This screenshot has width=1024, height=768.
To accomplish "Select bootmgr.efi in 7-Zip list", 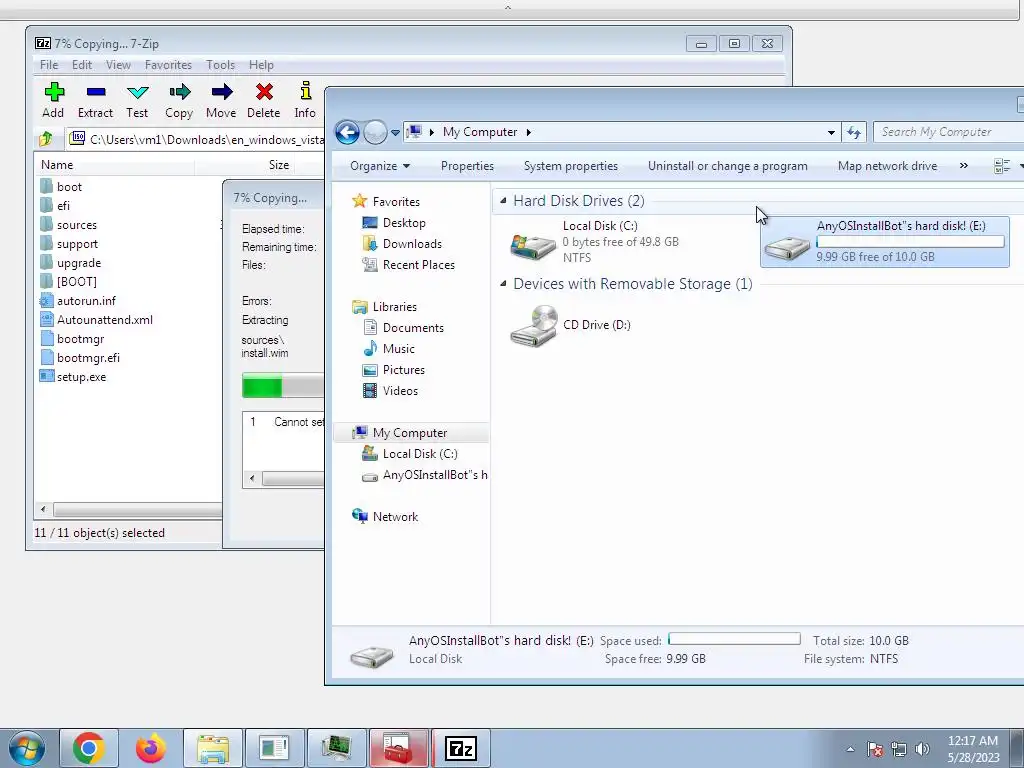I will [80, 358].
